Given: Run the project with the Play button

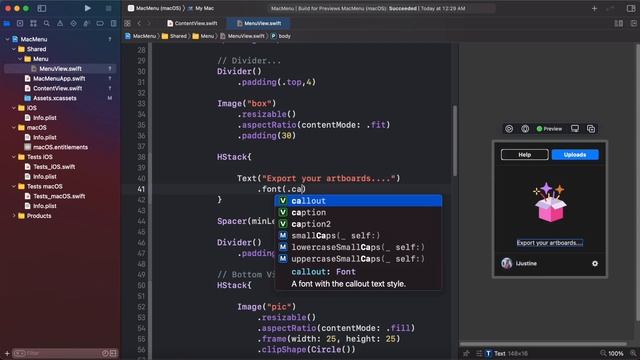Looking at the screenshot, I should 87,8.
